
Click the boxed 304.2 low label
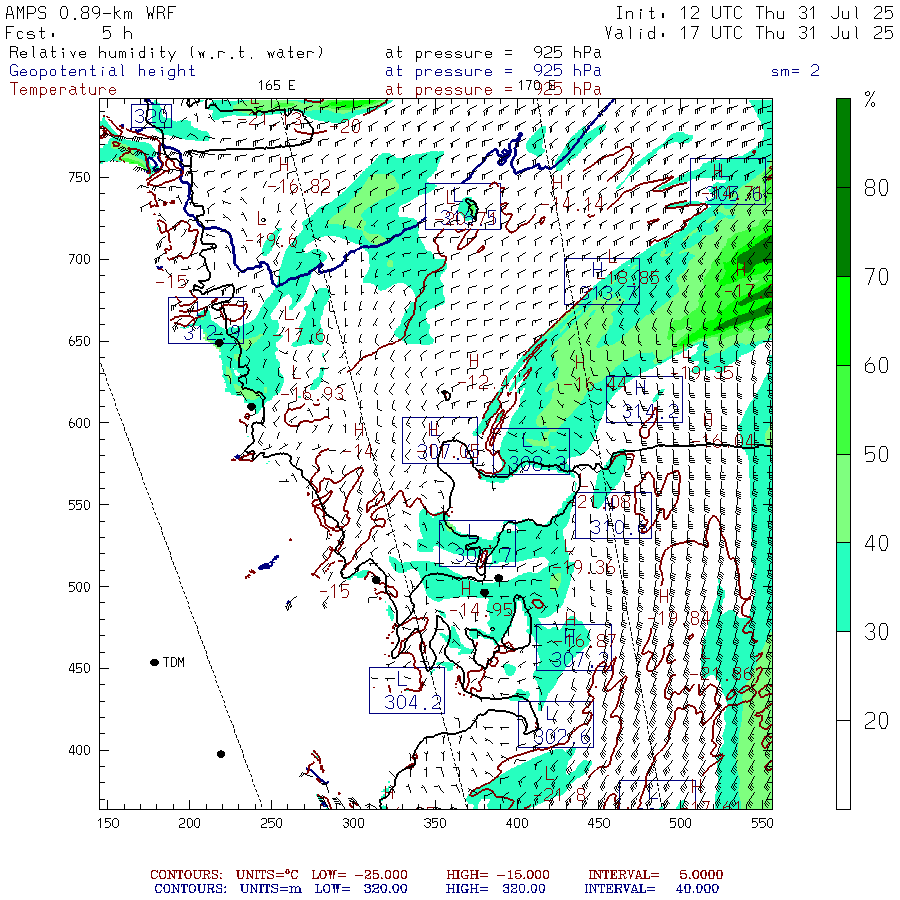click(x=407, y=690)
